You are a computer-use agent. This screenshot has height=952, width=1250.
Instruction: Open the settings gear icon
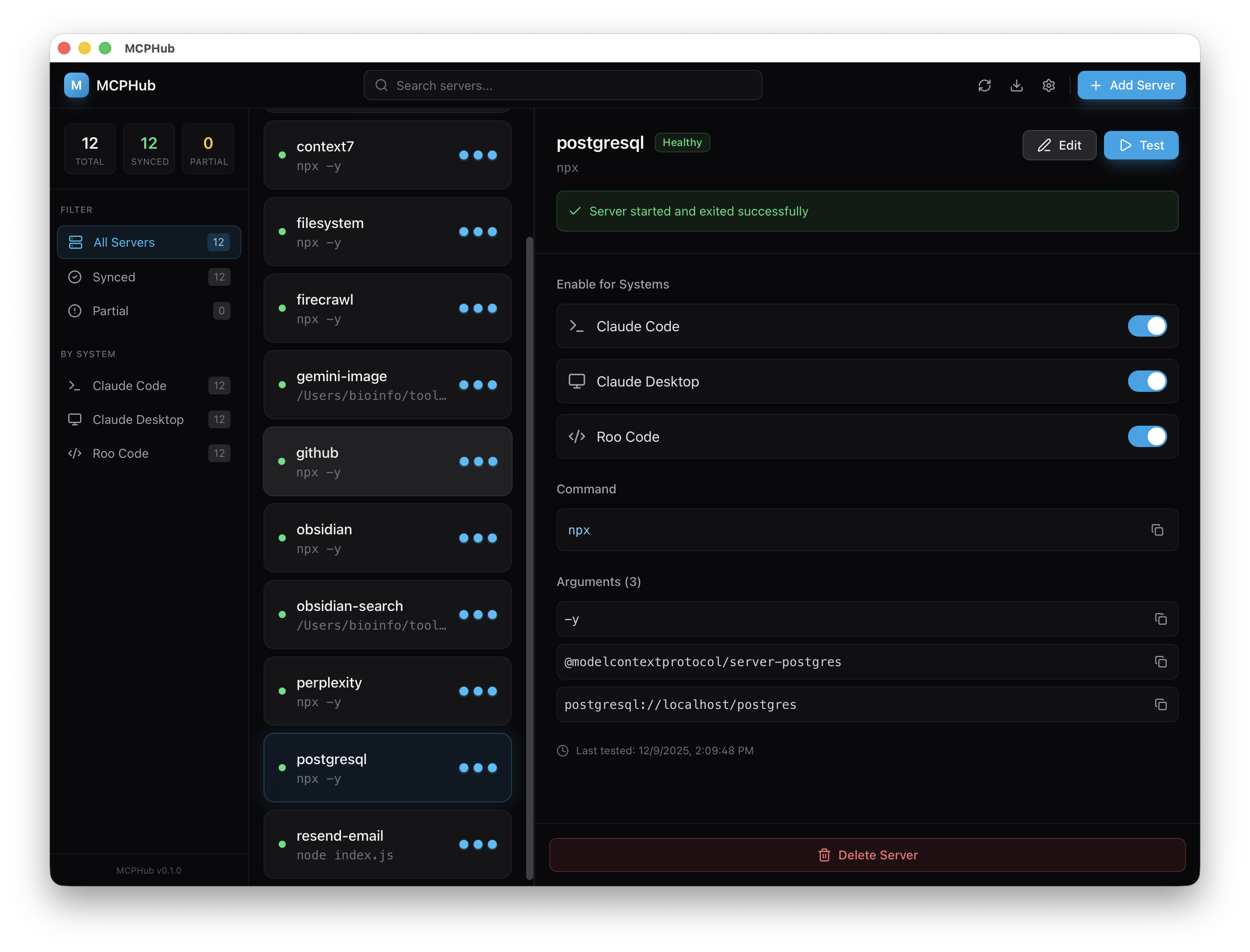click(x=1048, y=85)
